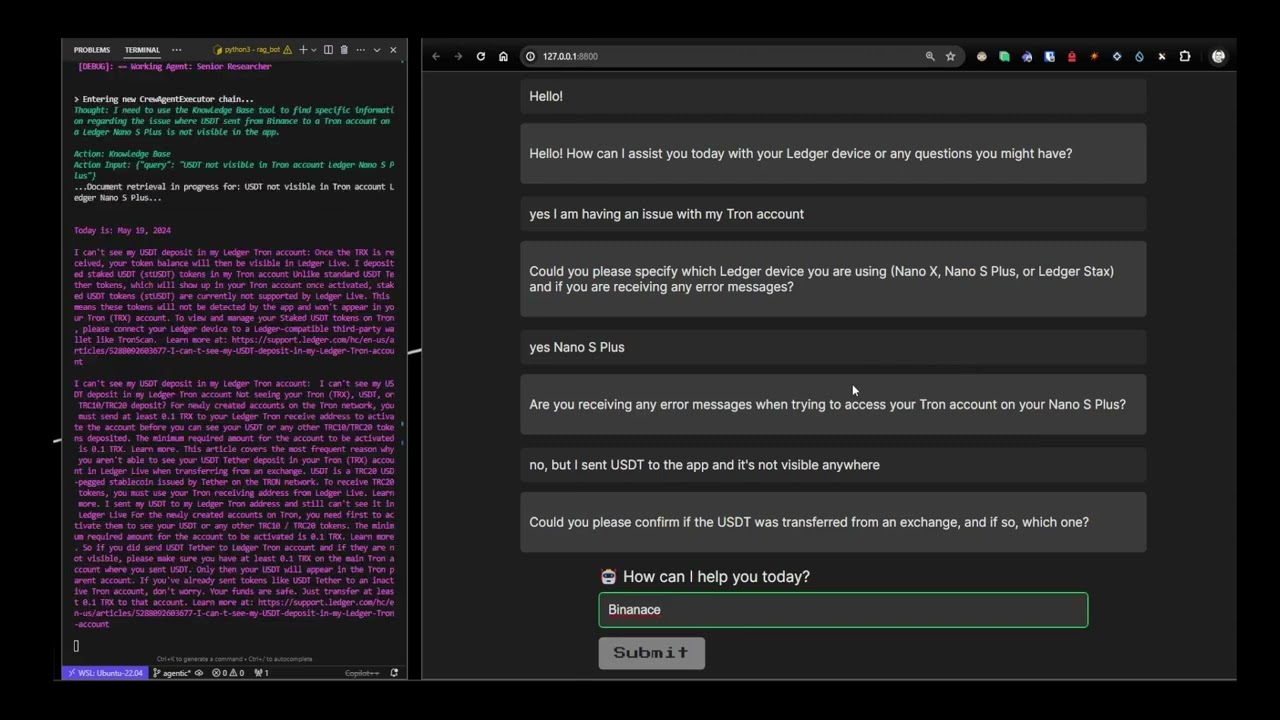Select the 'yes Nano S Plus' message
Screen dimensions: 1280x720
(833, 347)
